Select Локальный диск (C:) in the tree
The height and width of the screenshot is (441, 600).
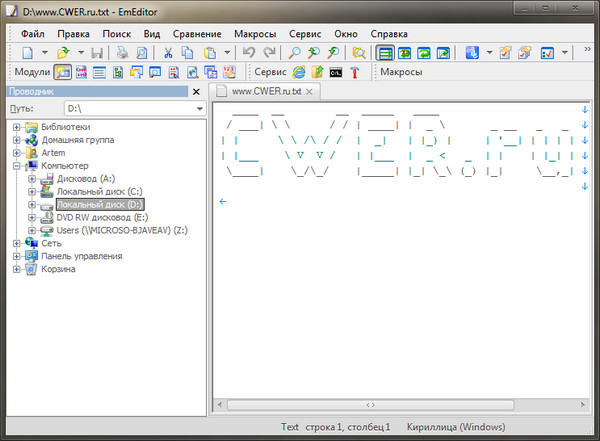[x=99, y=191]
